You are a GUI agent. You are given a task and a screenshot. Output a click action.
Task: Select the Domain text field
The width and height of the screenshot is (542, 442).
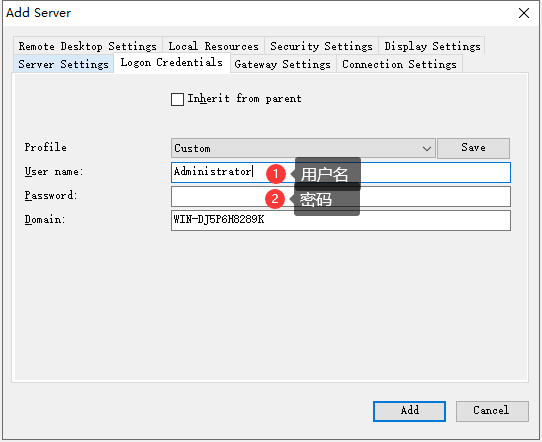click(x=341, y=220)
